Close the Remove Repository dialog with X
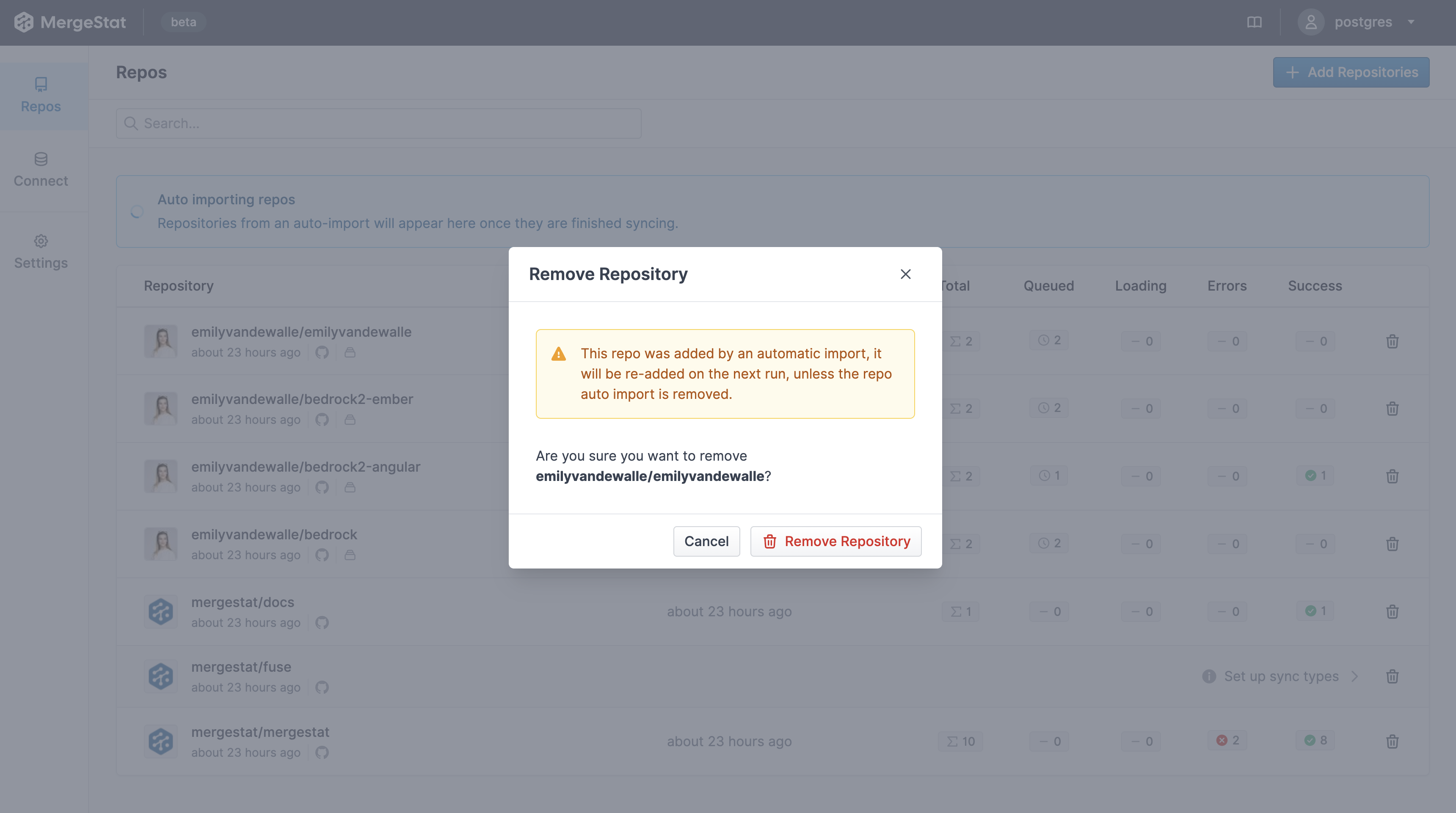The width and height of the screenshot is (1456, 813). point(905,273)
